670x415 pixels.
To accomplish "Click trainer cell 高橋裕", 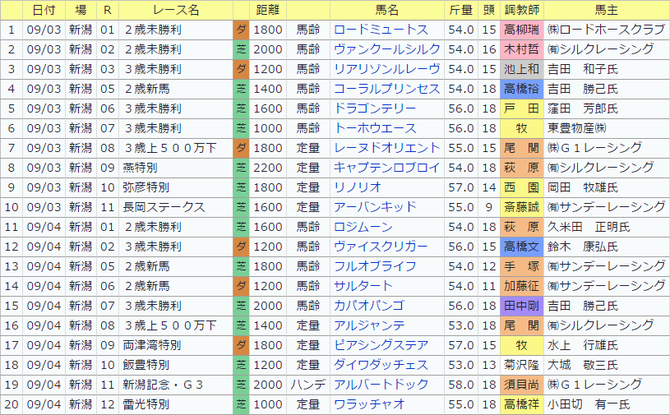I will click(522, 89).
